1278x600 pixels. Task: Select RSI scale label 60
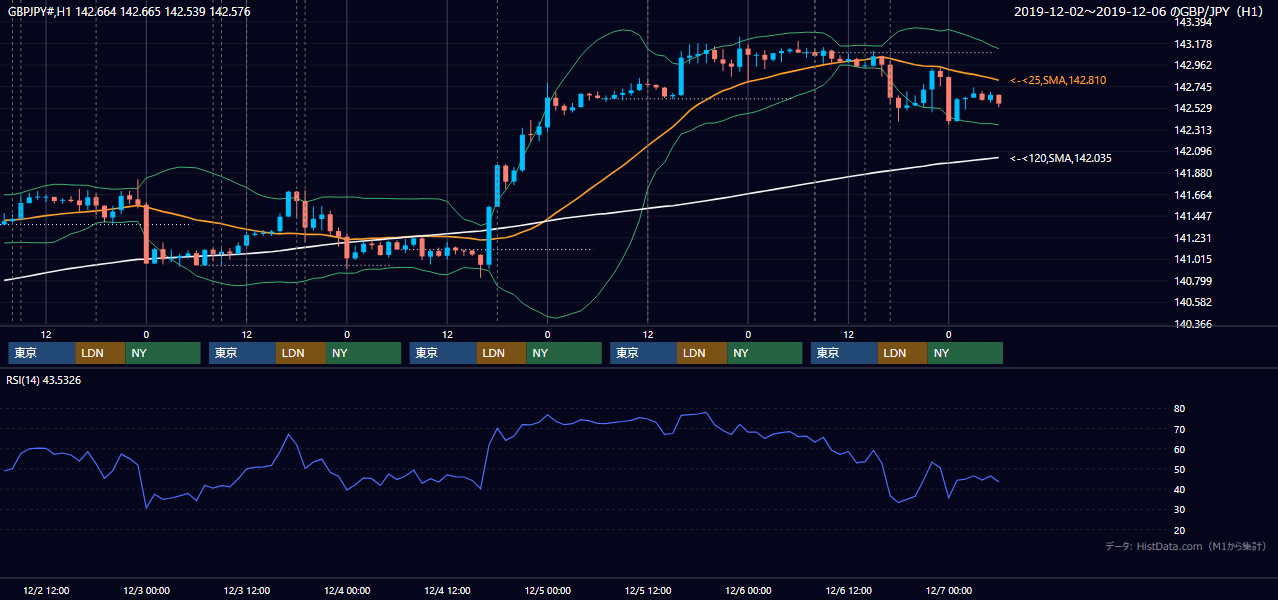(x=1179, y=449)
